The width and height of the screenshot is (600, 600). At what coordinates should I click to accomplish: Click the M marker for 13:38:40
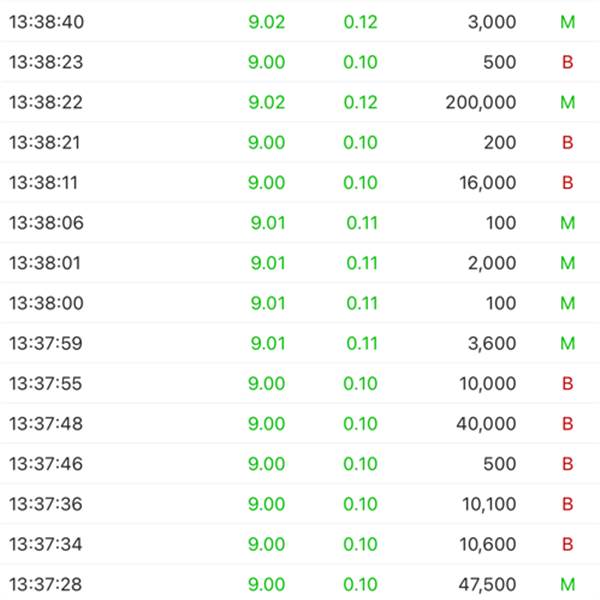pos(568,22)
